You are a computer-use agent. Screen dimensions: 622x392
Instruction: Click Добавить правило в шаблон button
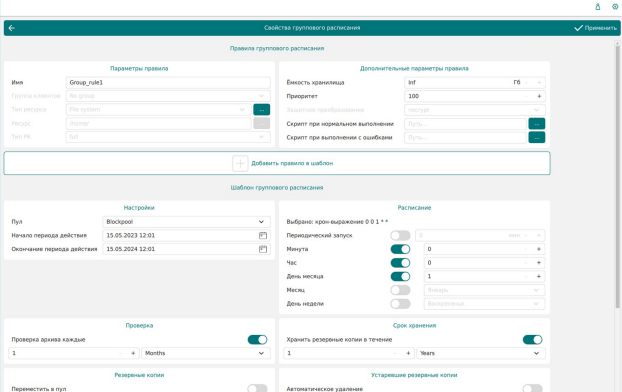pyautogui.click(x=277, y=163)
